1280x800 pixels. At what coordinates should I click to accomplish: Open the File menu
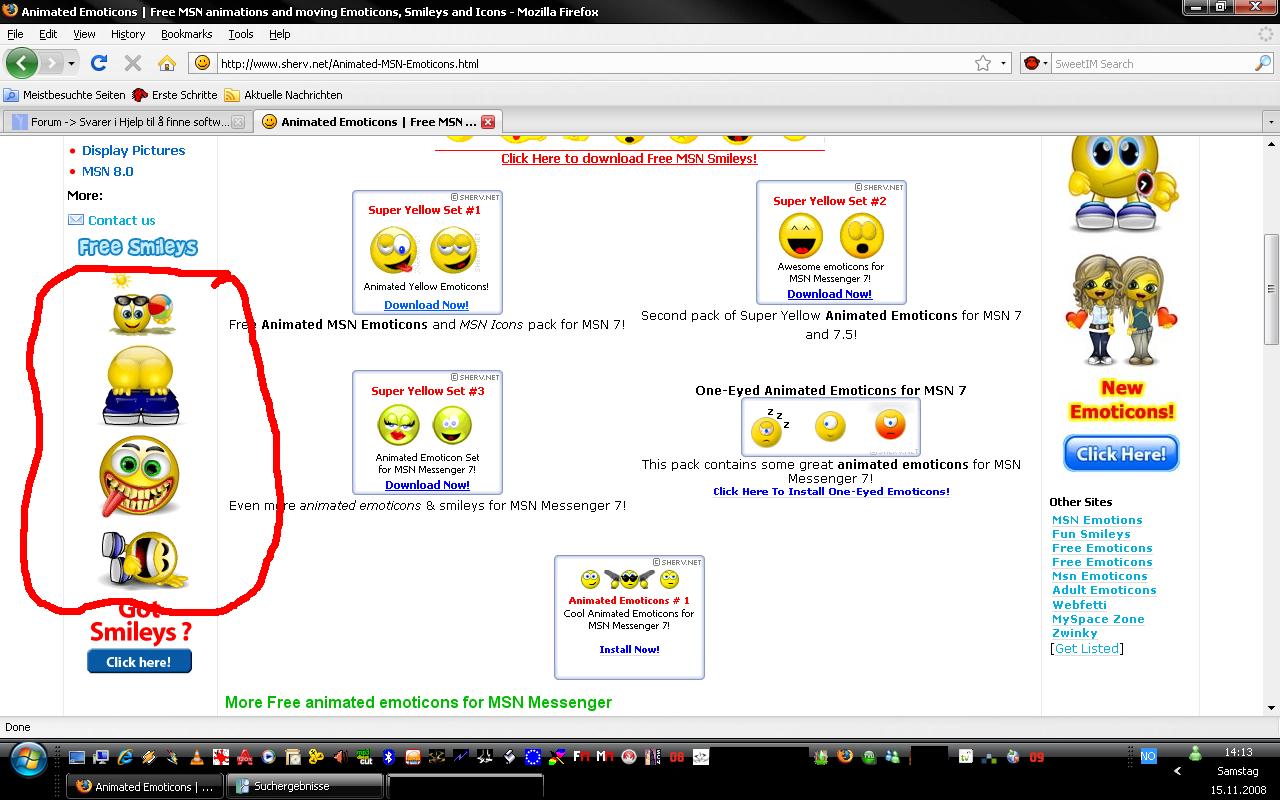[x=15, y=34]
